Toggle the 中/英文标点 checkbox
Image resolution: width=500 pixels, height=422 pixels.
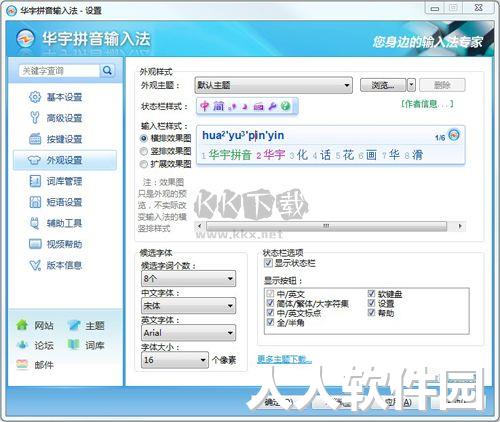tap(270, 313)
